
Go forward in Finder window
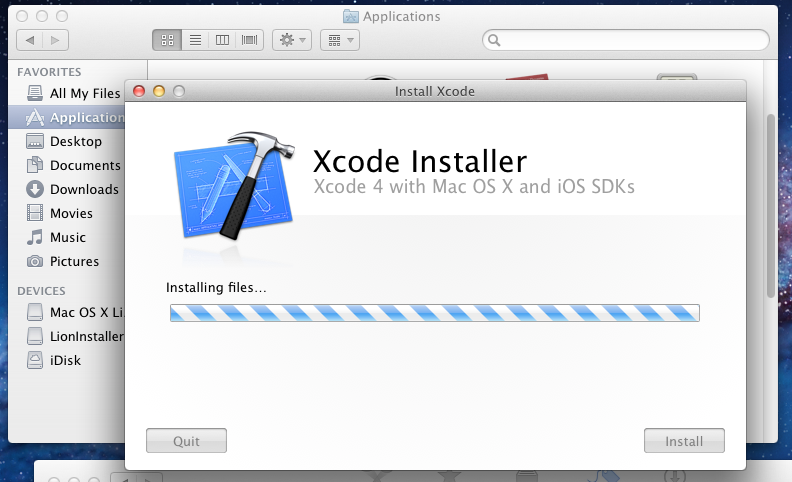(x=56, y=40)
